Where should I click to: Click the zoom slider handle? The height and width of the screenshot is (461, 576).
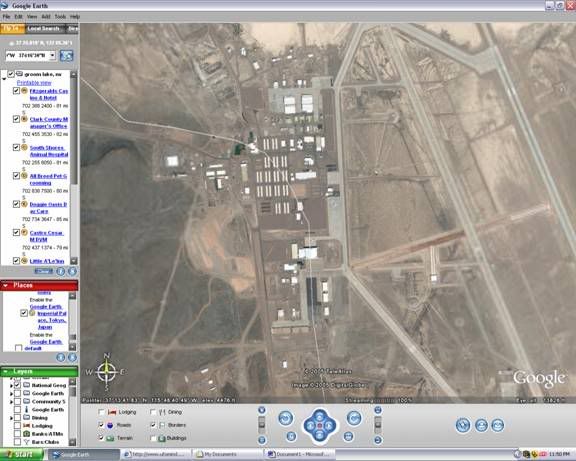tap(262, 424)
